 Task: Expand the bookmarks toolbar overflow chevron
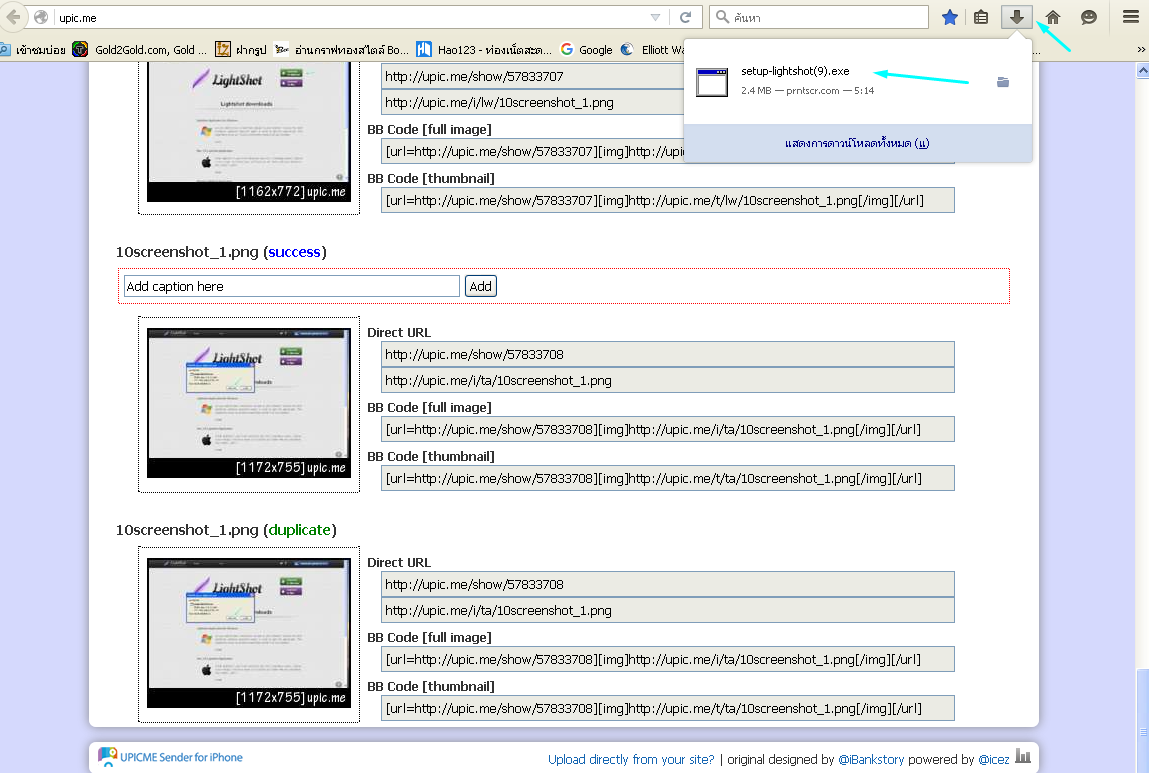click(1140, 49)
